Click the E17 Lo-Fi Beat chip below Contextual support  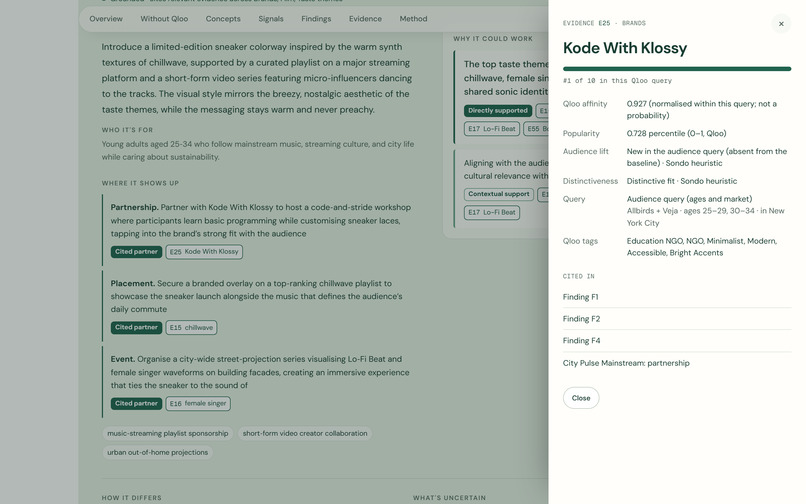492,212
